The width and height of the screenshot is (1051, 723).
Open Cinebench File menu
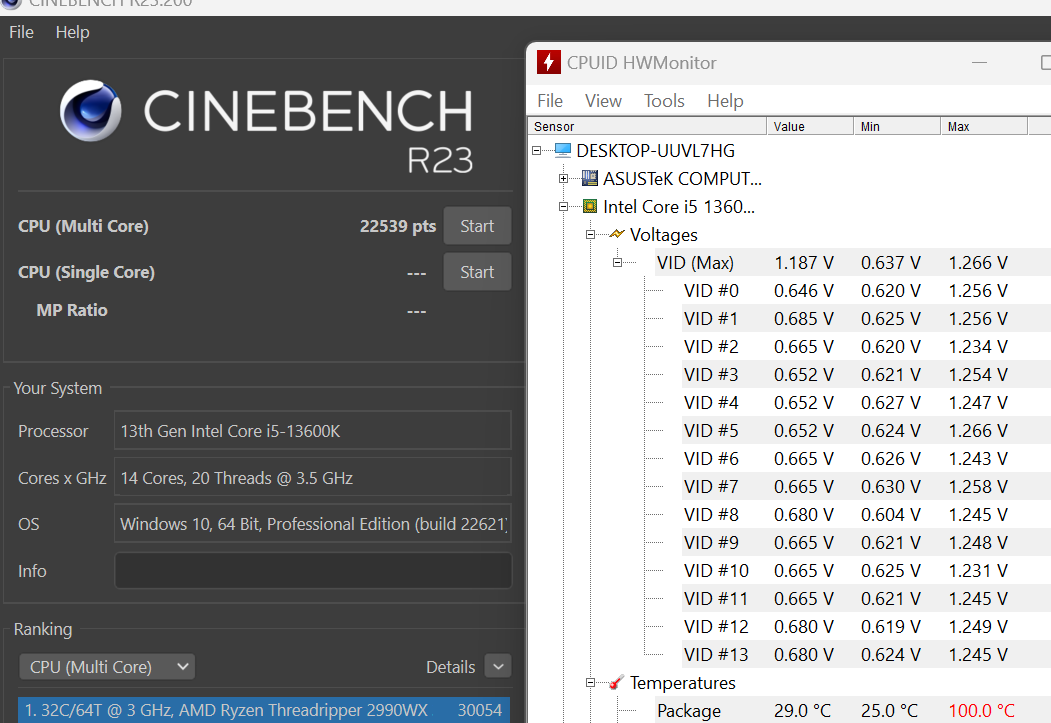point(21,32)
